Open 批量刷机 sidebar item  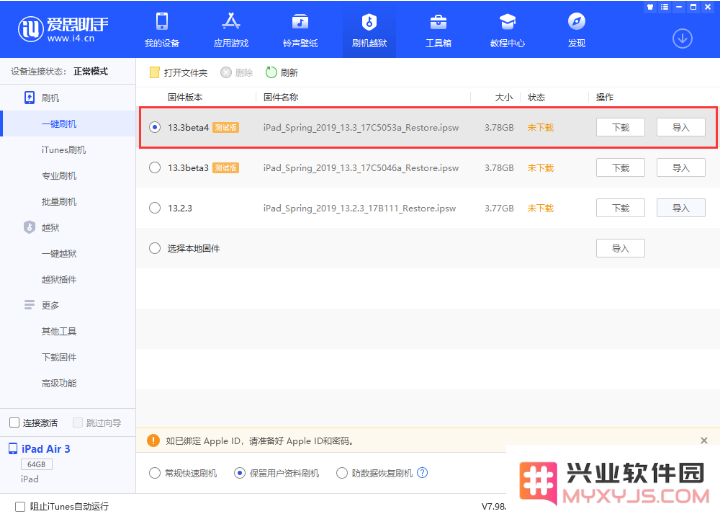point(59,201)
